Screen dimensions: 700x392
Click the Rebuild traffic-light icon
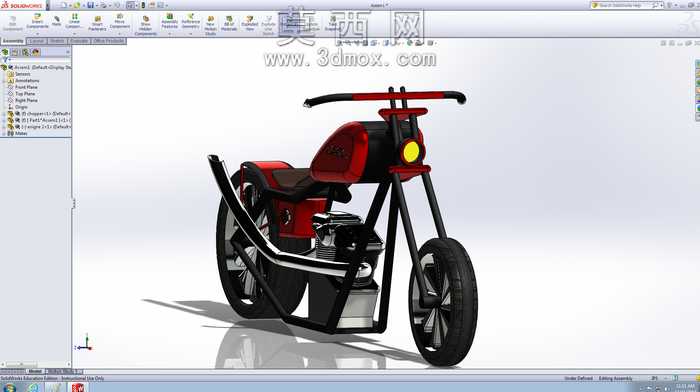coord(143,5)
